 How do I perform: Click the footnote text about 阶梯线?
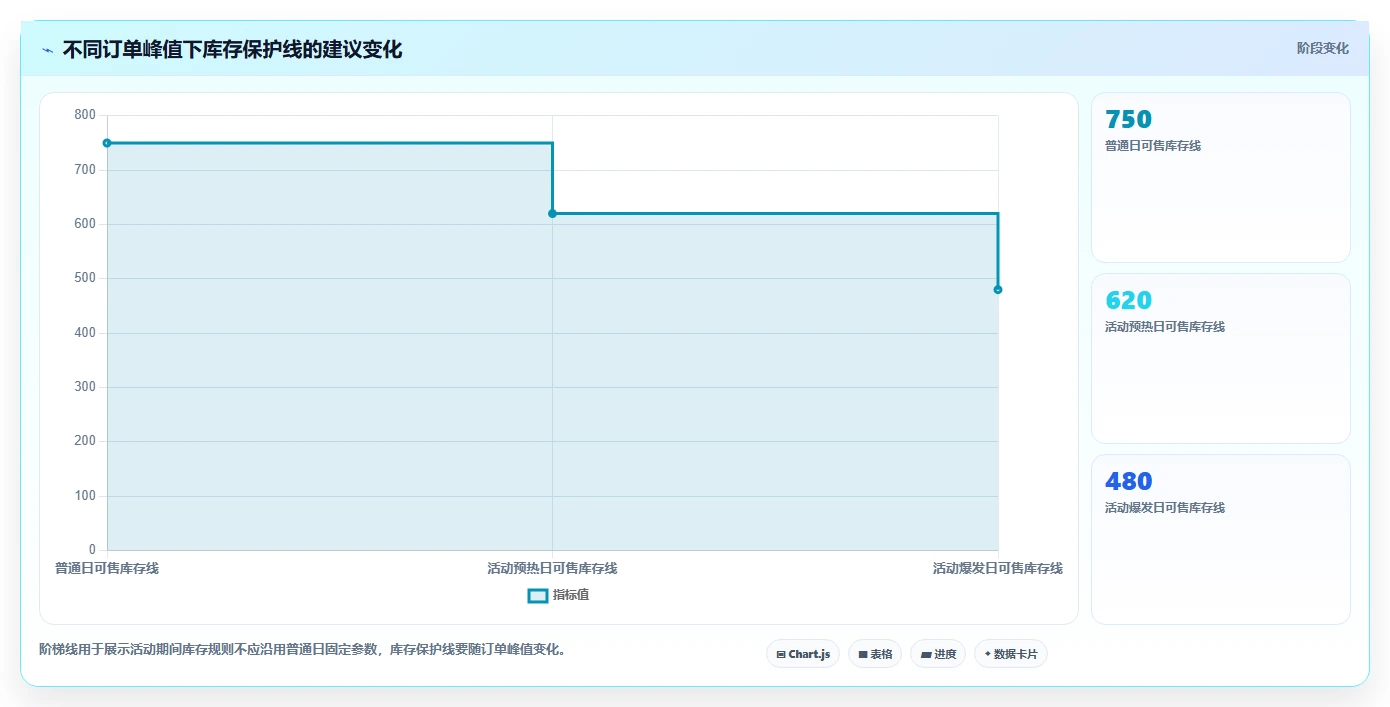tap(304, 649)
